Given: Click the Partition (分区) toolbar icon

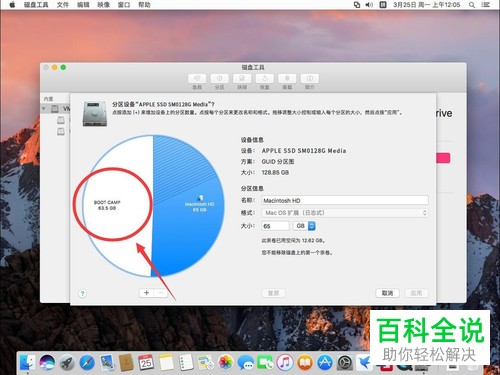Looking at the screenshot, I should [219, 79].
